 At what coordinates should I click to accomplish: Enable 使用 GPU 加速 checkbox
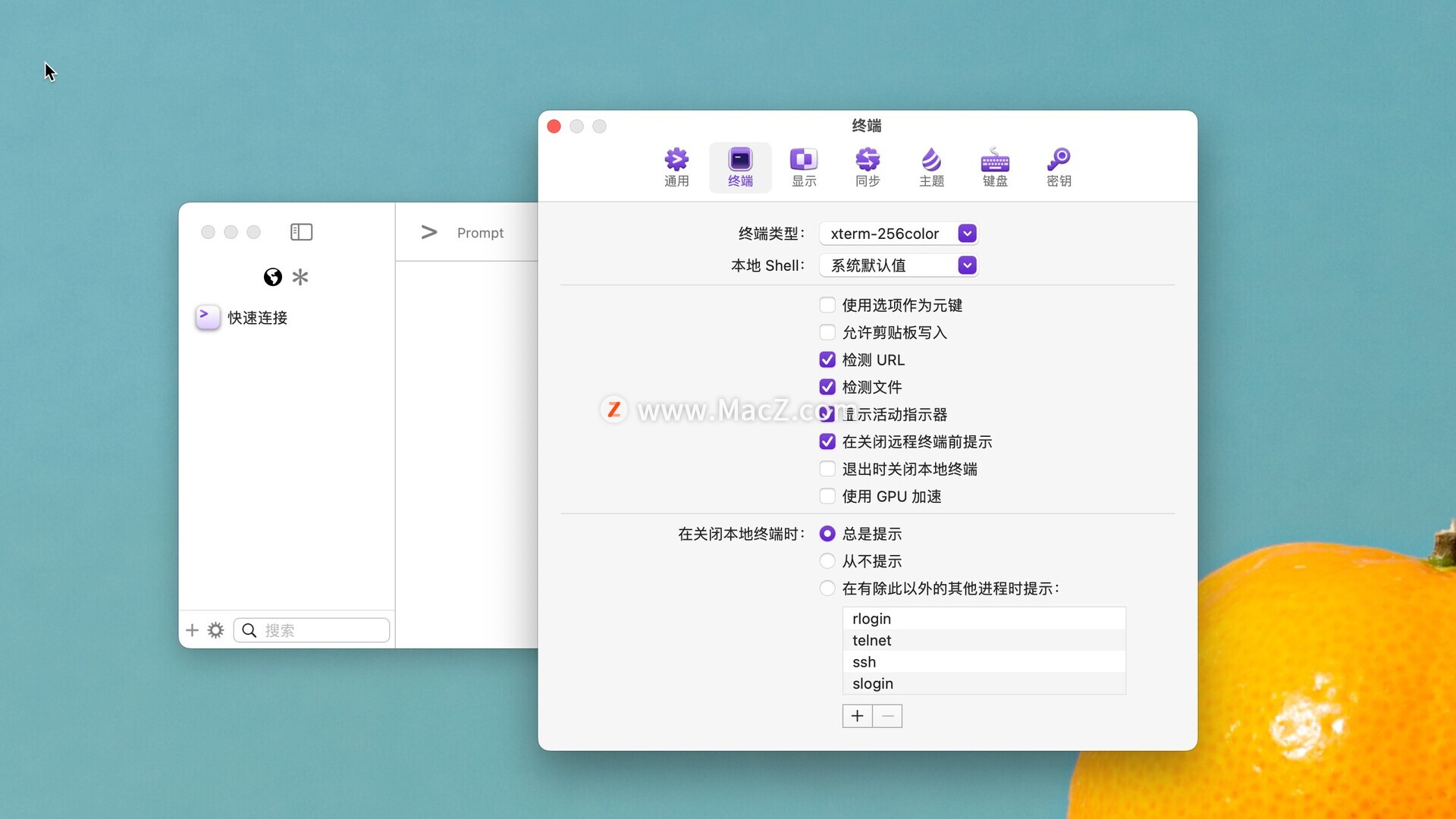click(x=827, y=497)
